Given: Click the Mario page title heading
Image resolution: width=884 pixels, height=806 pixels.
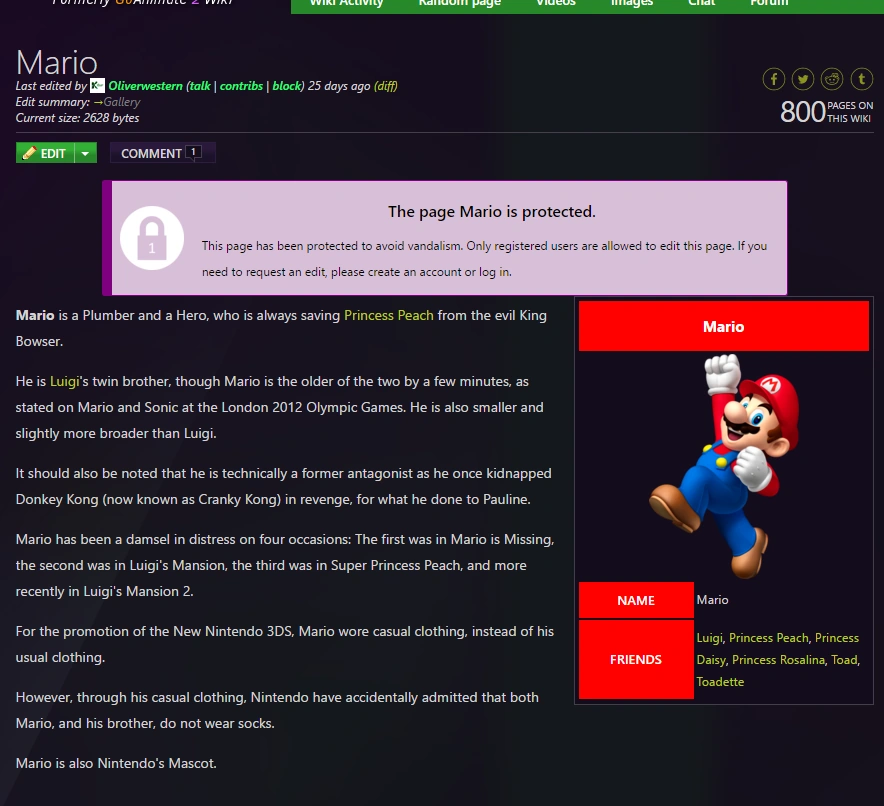Looking at the screenshot, I should click(56, 62).
